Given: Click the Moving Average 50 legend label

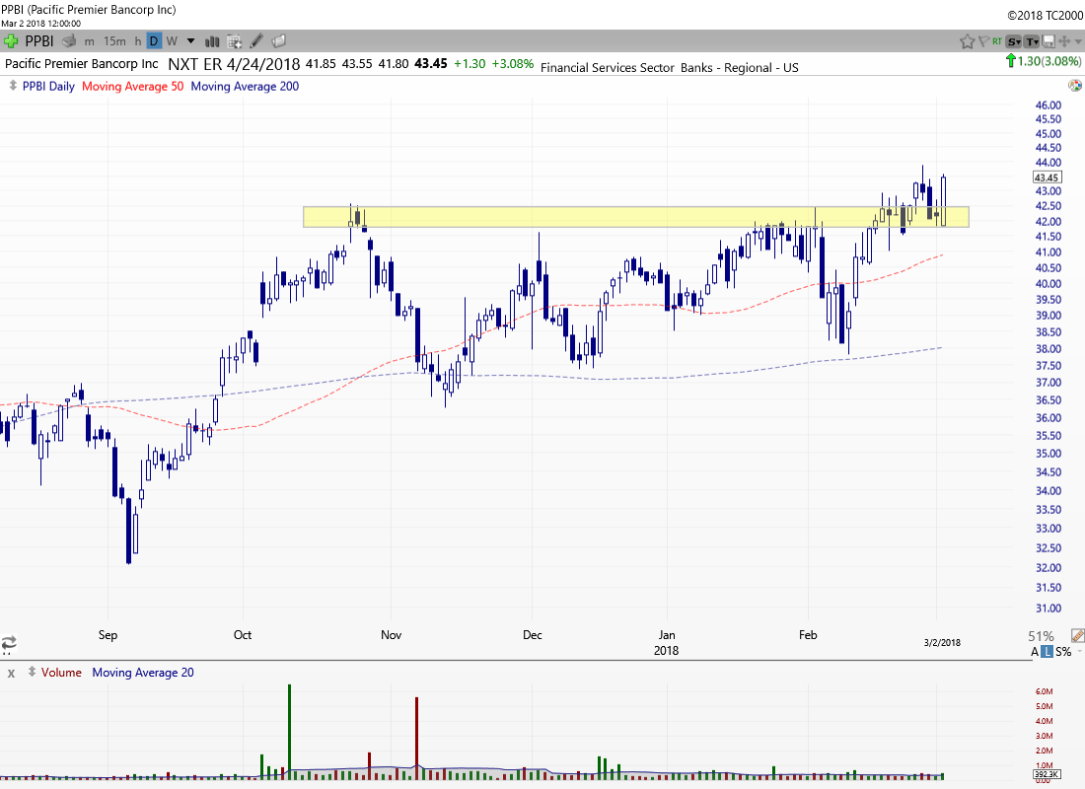Looking at the screenshot, I should coord(132,86).
